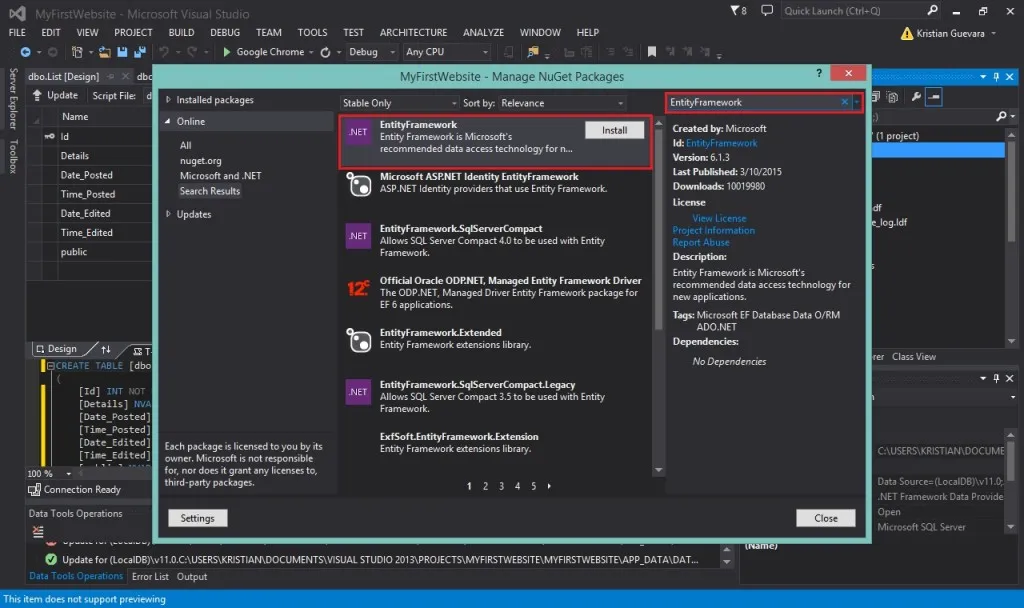Expand the Installed packages section
Image resolution: width=1024 pixels, height=608 pixels.
click(x=168, y=100)
